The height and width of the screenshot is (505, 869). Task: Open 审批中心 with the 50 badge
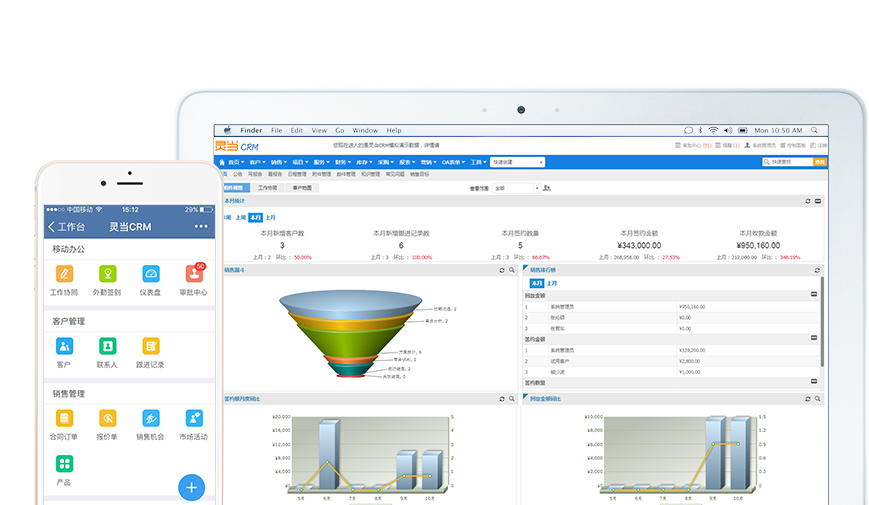(193, 274)
